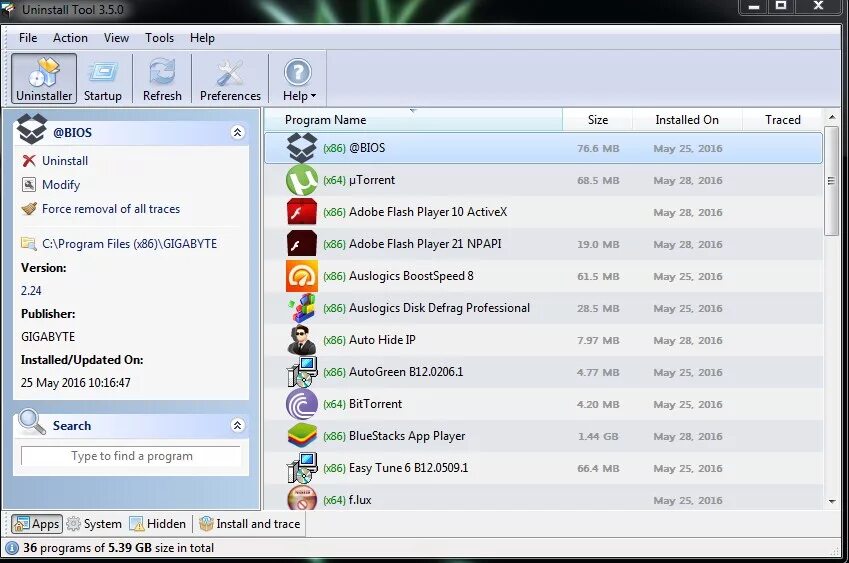Click the @BIOS logo in details panel header
Screen dimensions: 849x563
31,129
